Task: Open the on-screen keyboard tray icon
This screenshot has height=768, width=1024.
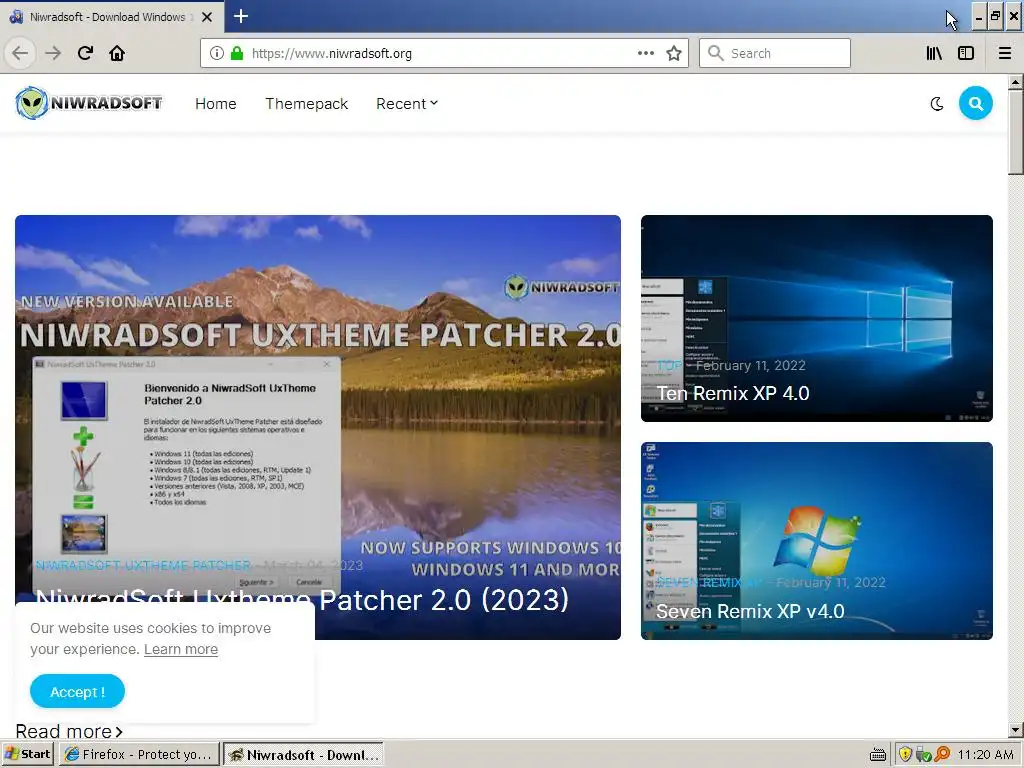Action: point(878,755)
